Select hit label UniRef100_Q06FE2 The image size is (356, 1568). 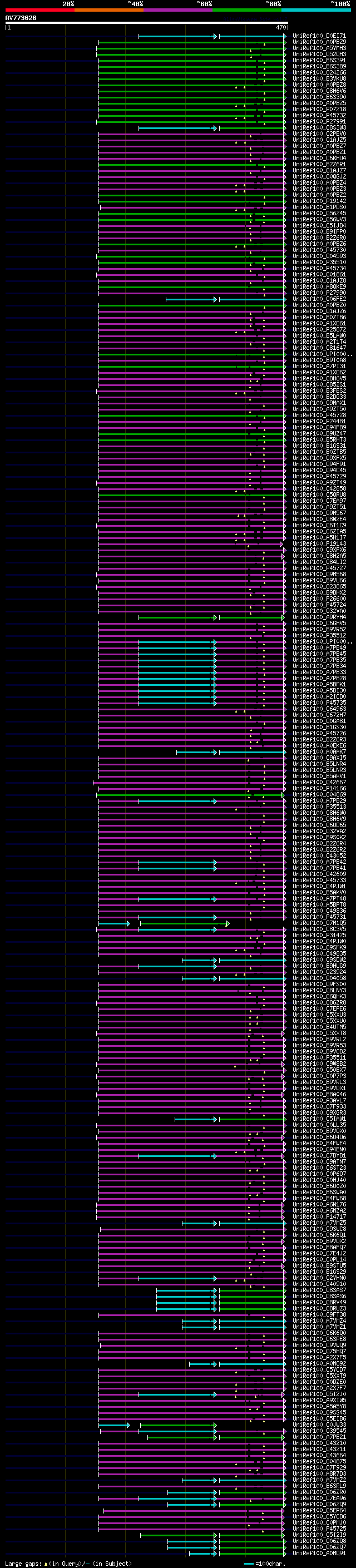tap(319, 299)
